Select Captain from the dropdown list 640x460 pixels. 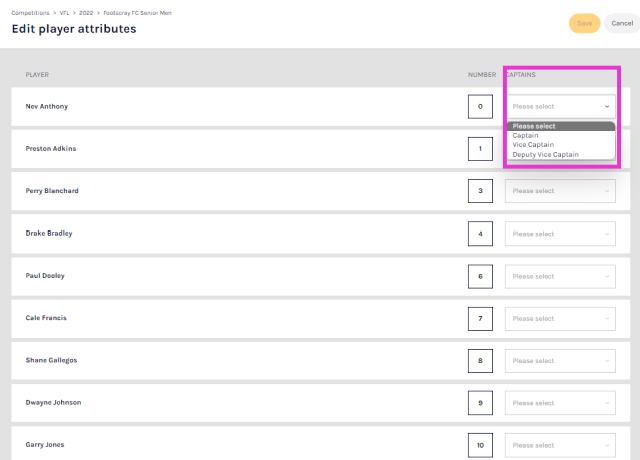point(526,136)
